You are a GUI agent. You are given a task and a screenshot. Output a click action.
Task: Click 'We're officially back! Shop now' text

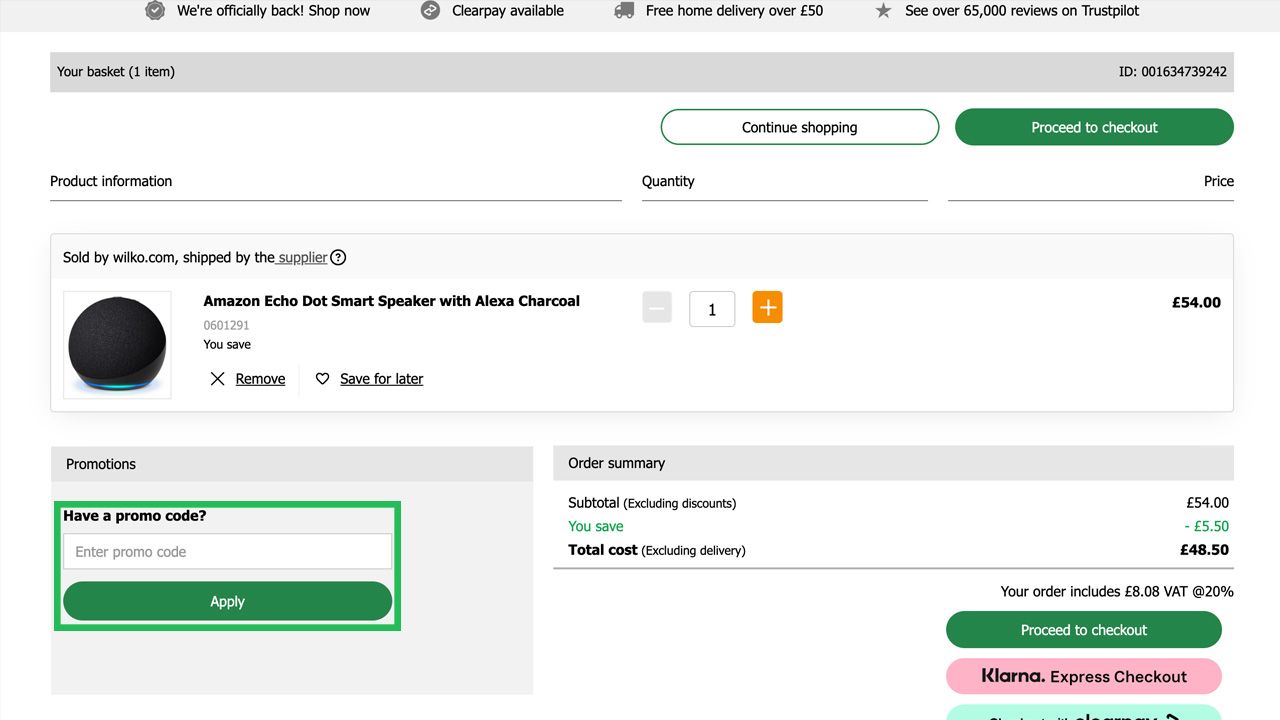tap(273, 11)
